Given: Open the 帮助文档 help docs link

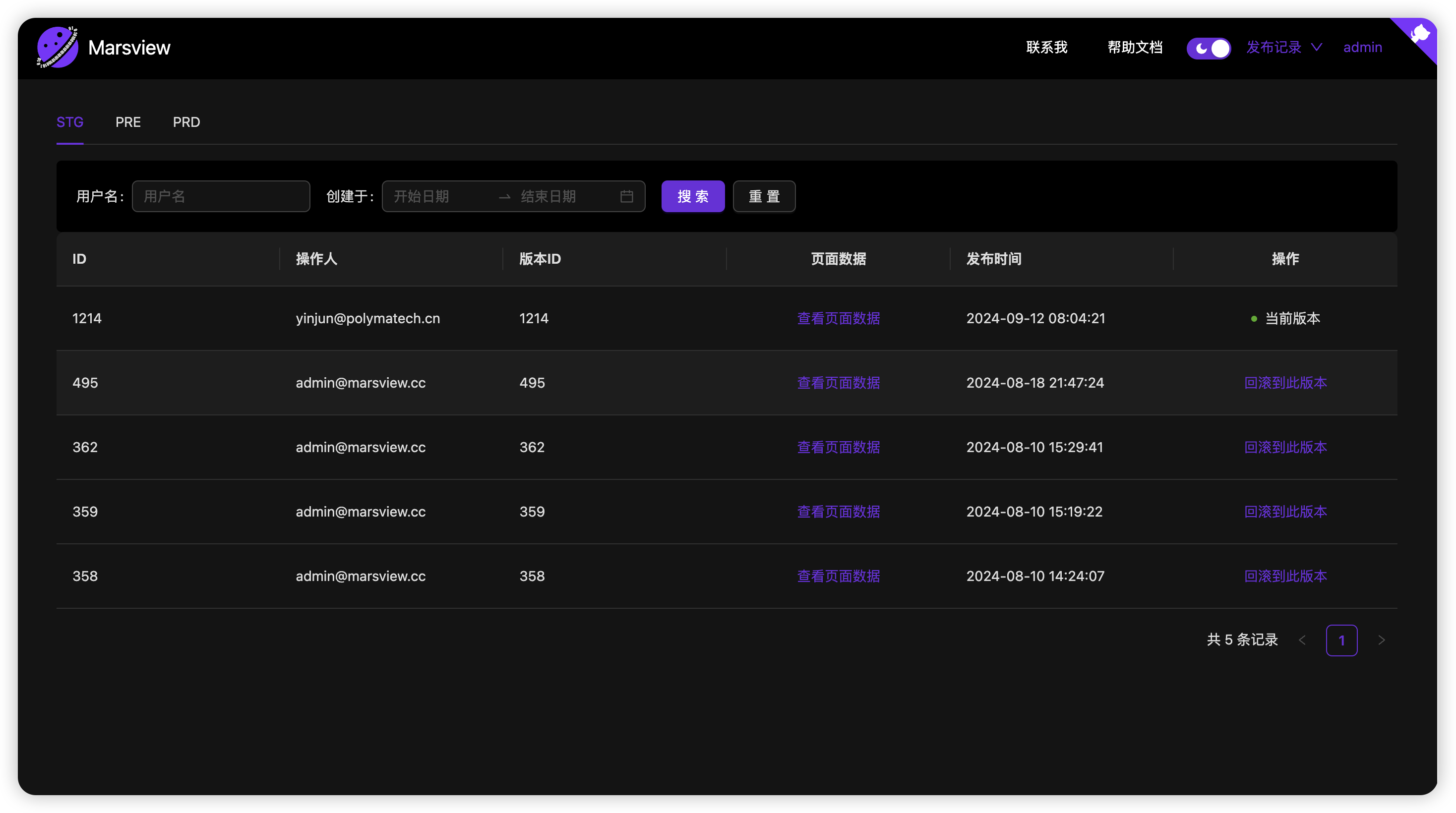Looking at the screenshot, I should pos(1134,48).
